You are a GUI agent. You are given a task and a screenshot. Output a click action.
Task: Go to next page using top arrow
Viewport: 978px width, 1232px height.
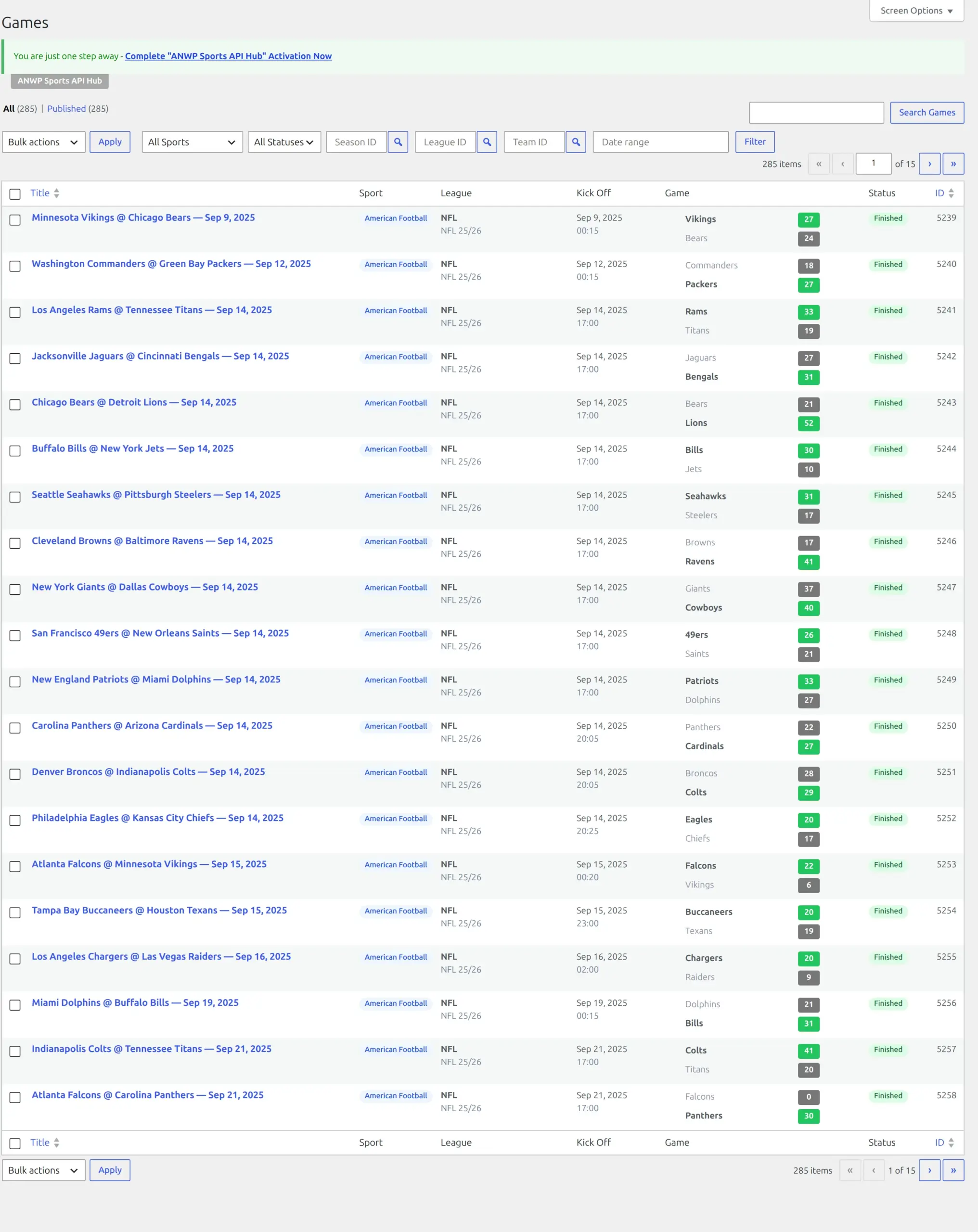[x=929, y=164]
